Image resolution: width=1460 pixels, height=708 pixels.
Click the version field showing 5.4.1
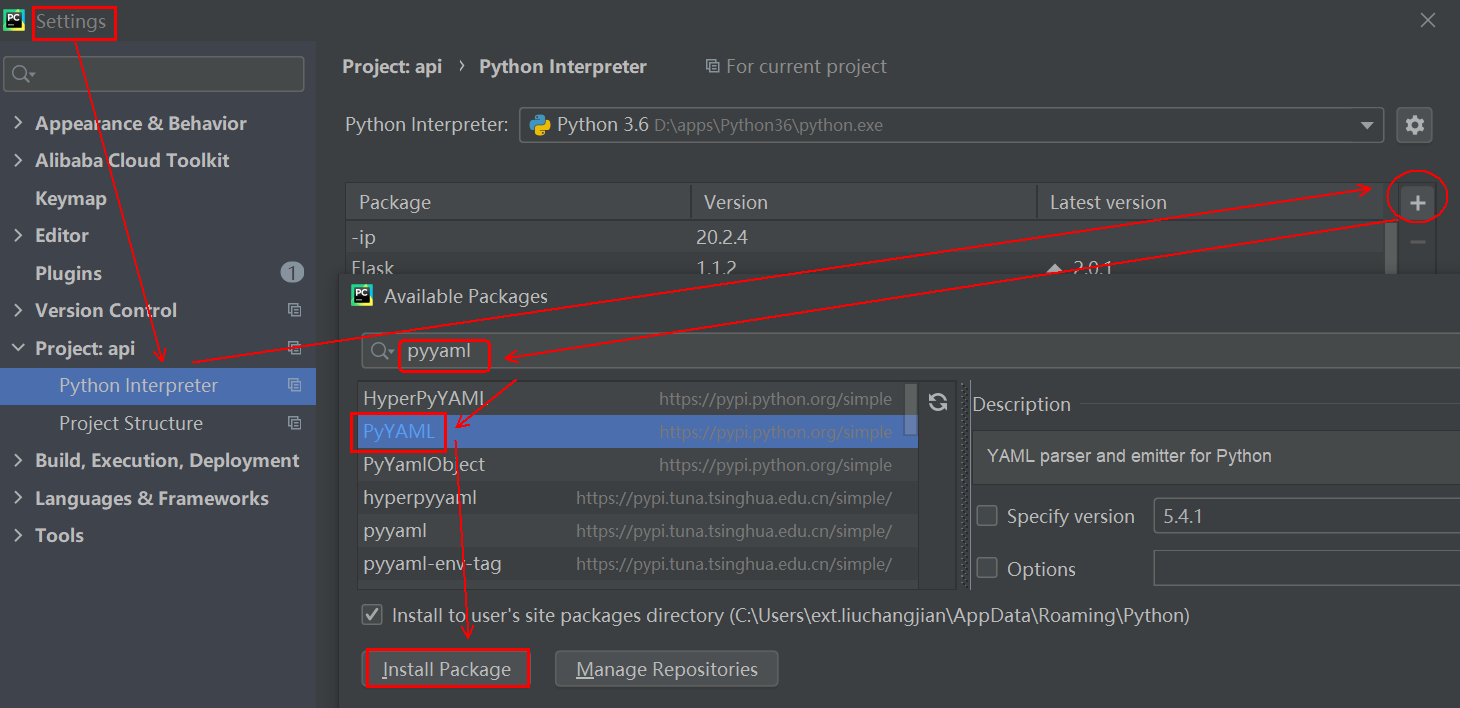click(1306, 516)
